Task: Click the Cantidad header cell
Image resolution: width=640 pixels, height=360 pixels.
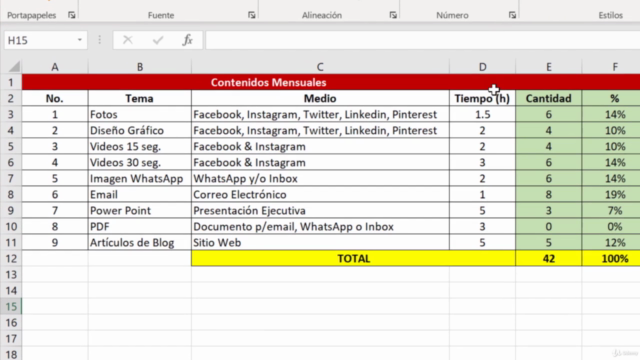Action: 549,98
